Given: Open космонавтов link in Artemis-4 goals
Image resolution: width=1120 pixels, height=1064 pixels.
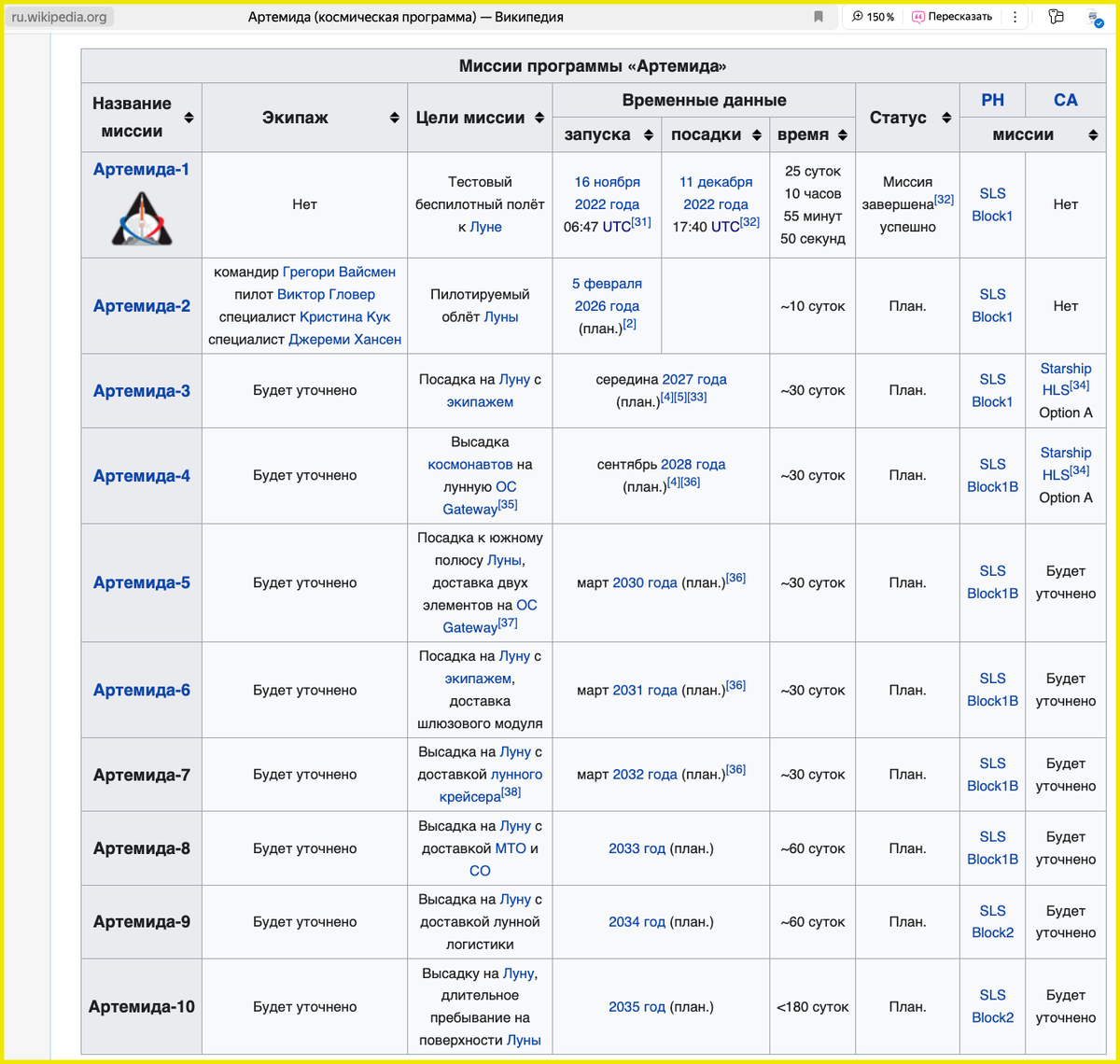Looking at the screenshot, I should (470, 464).
